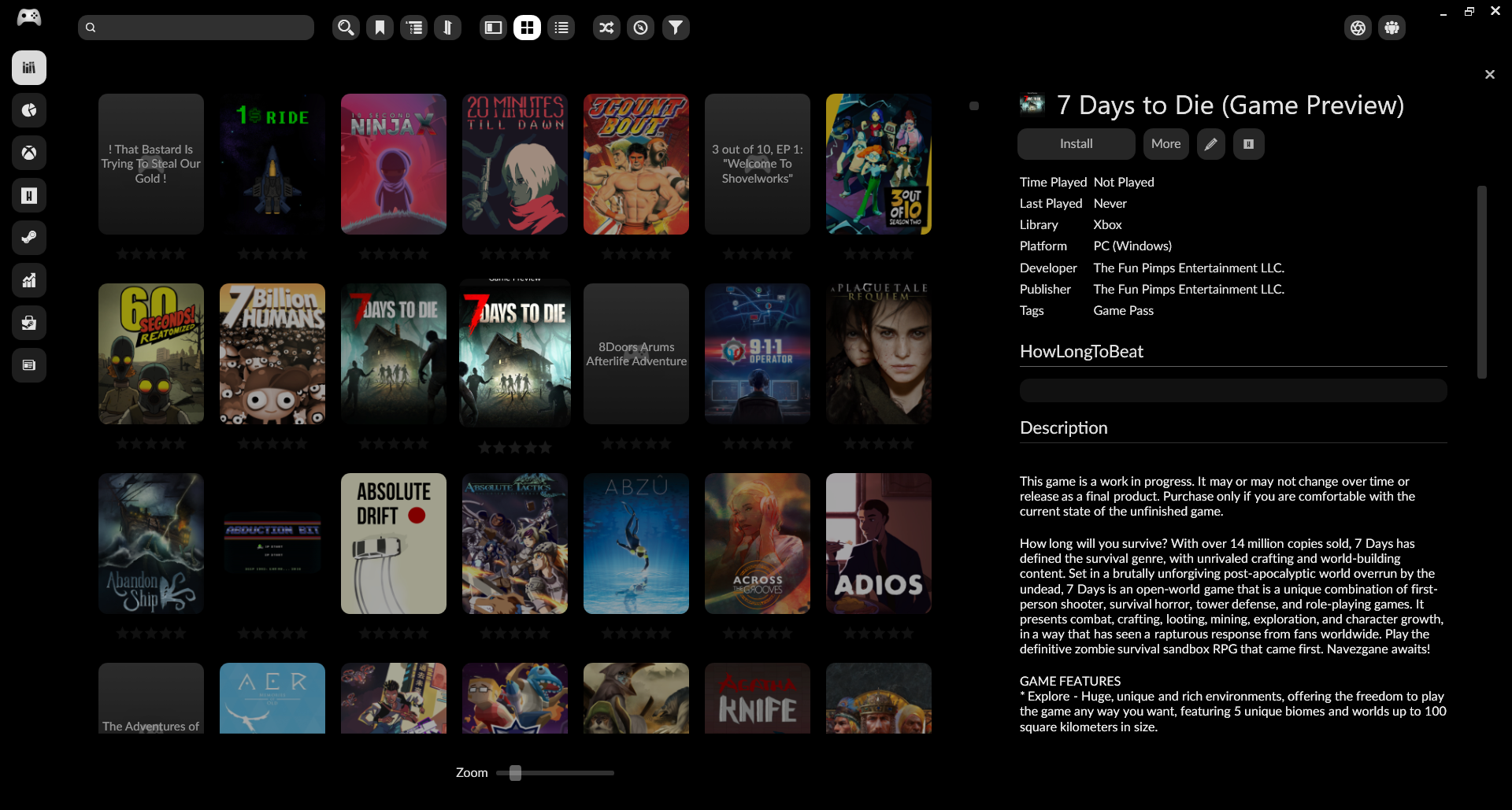Filter by library Xbox link
The height and width of the screenshot is (810, 1512).
pyautogui.click(x=1107, y=225)
